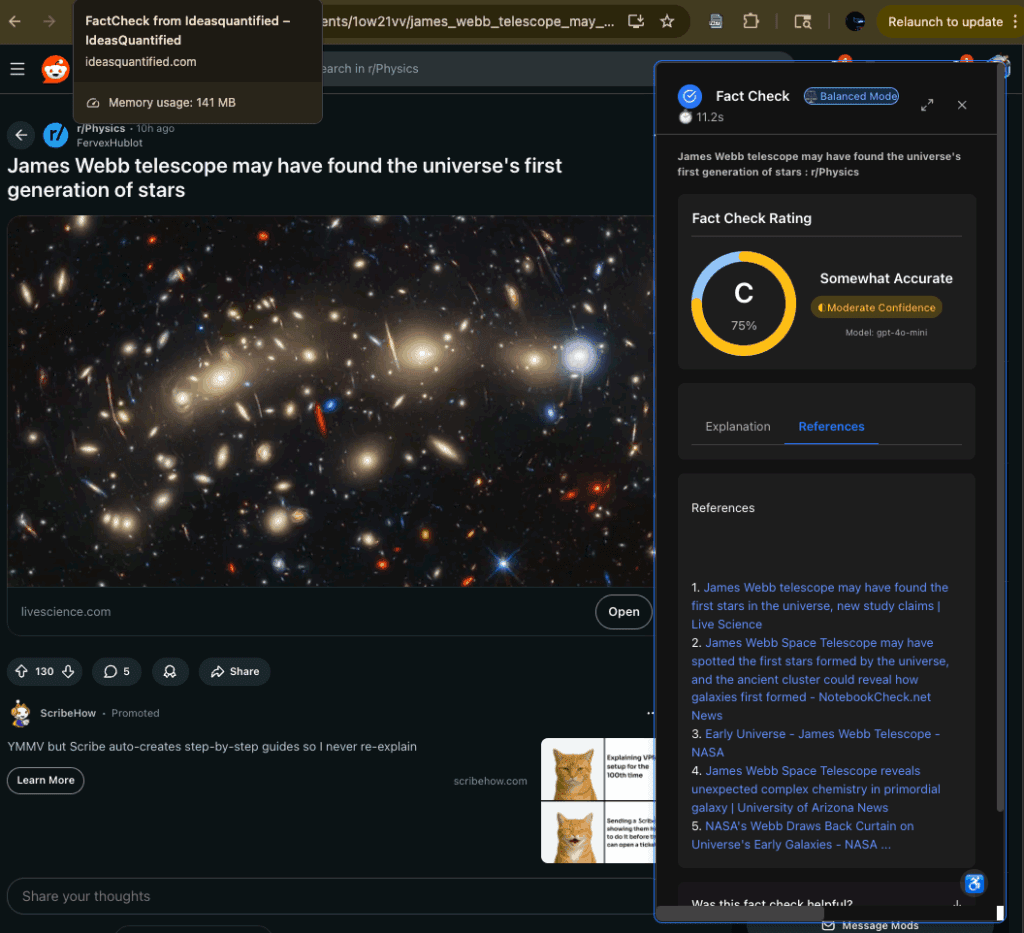Switch to the Explanation tab
The height and width of the screenshot is (933, 1024).
(x=737, y=426)
